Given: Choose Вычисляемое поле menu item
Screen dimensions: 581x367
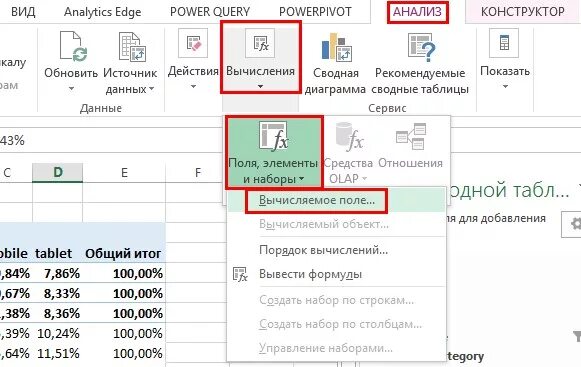Looking at the screenshot, I should pyautogui.click(x=336, y=200).
